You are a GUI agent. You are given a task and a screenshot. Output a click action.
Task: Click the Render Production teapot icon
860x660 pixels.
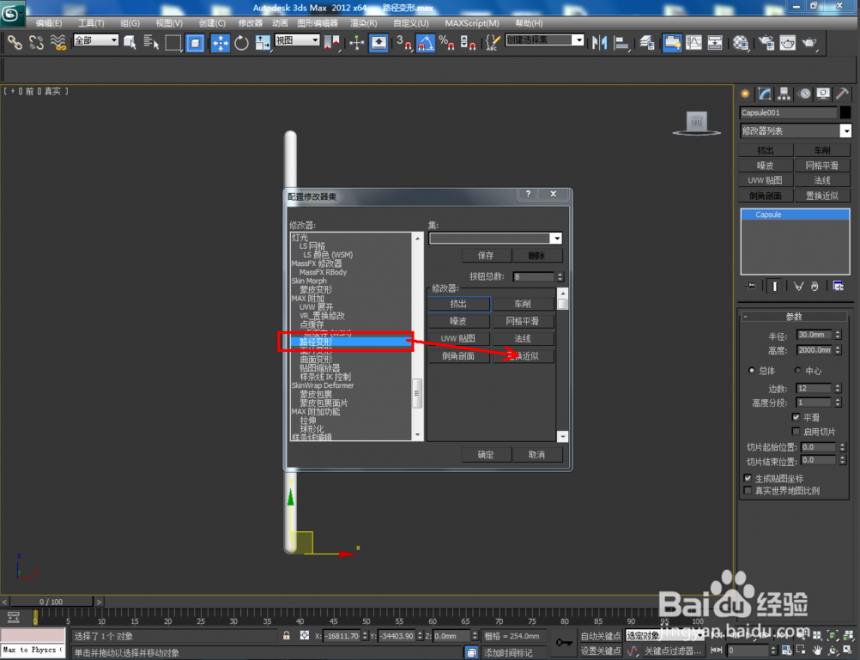point(810,43)
